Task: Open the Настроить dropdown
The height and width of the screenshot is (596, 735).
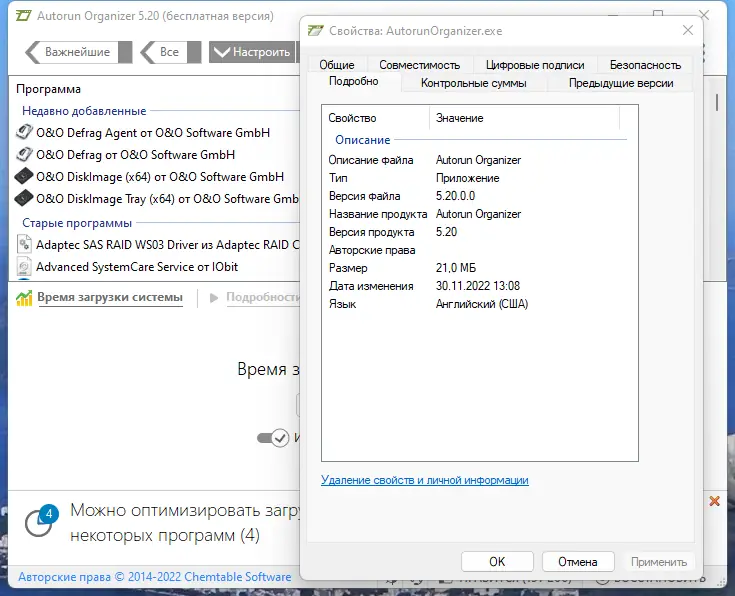Action: 253,52
